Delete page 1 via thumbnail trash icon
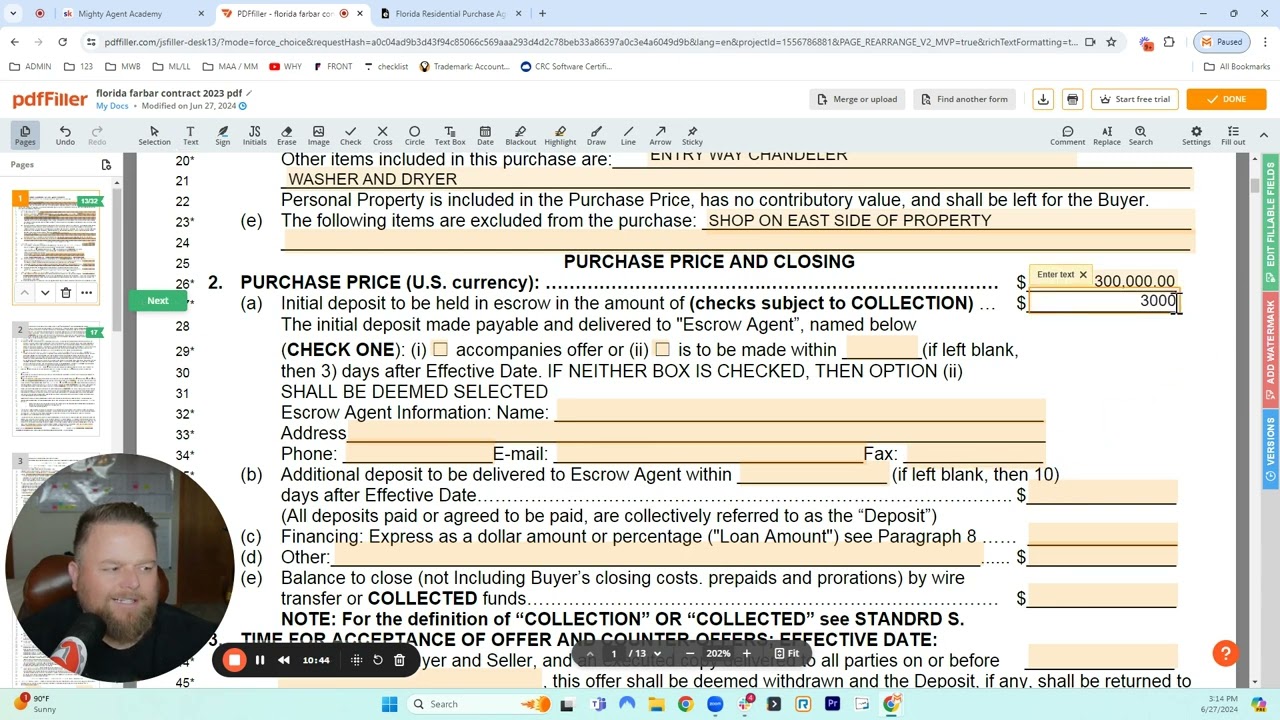The height and width of the screenshot is (720, 1280). point(66,293)
